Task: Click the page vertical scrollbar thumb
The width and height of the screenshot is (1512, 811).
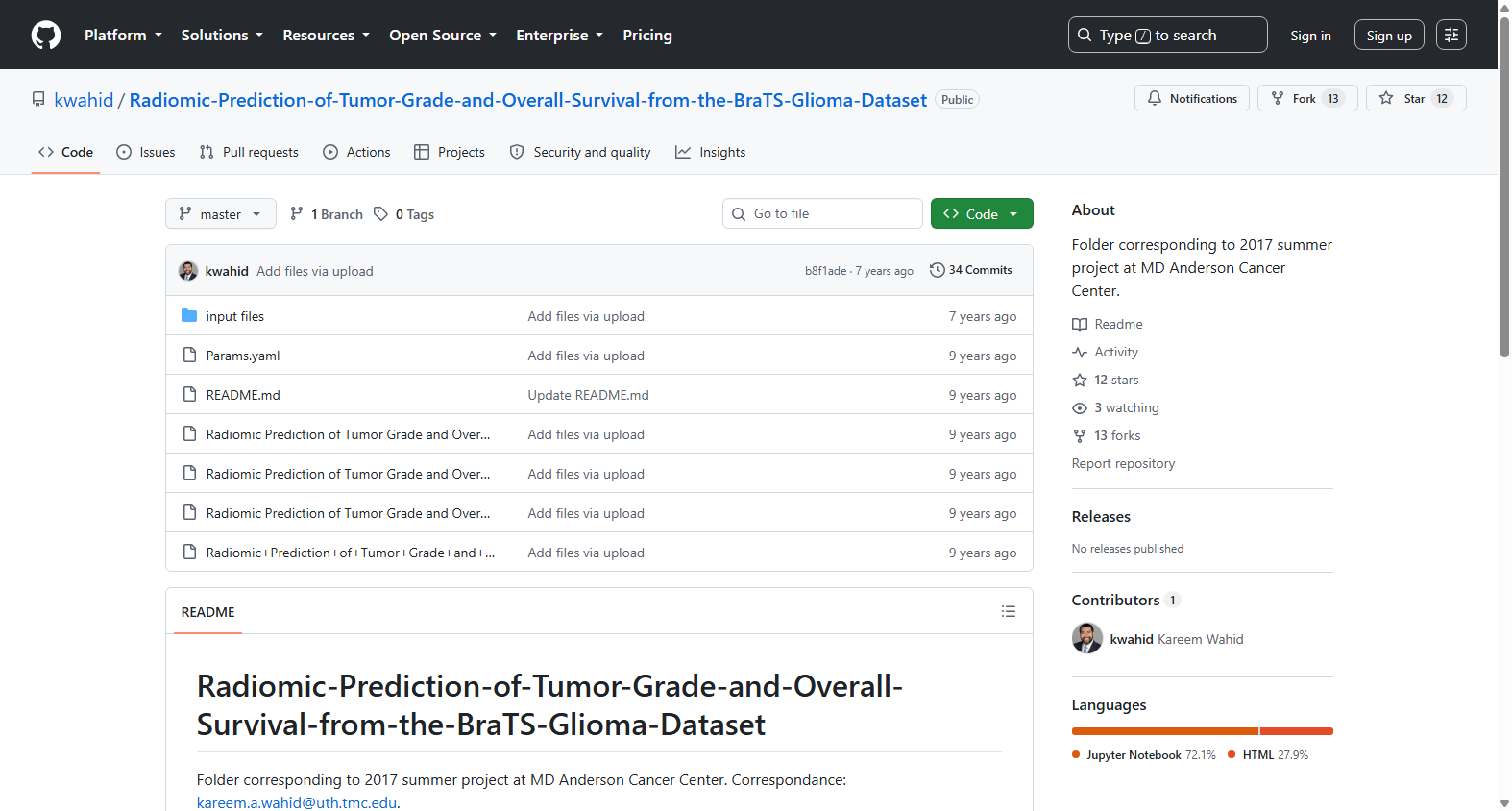Action: [1504, 187]
